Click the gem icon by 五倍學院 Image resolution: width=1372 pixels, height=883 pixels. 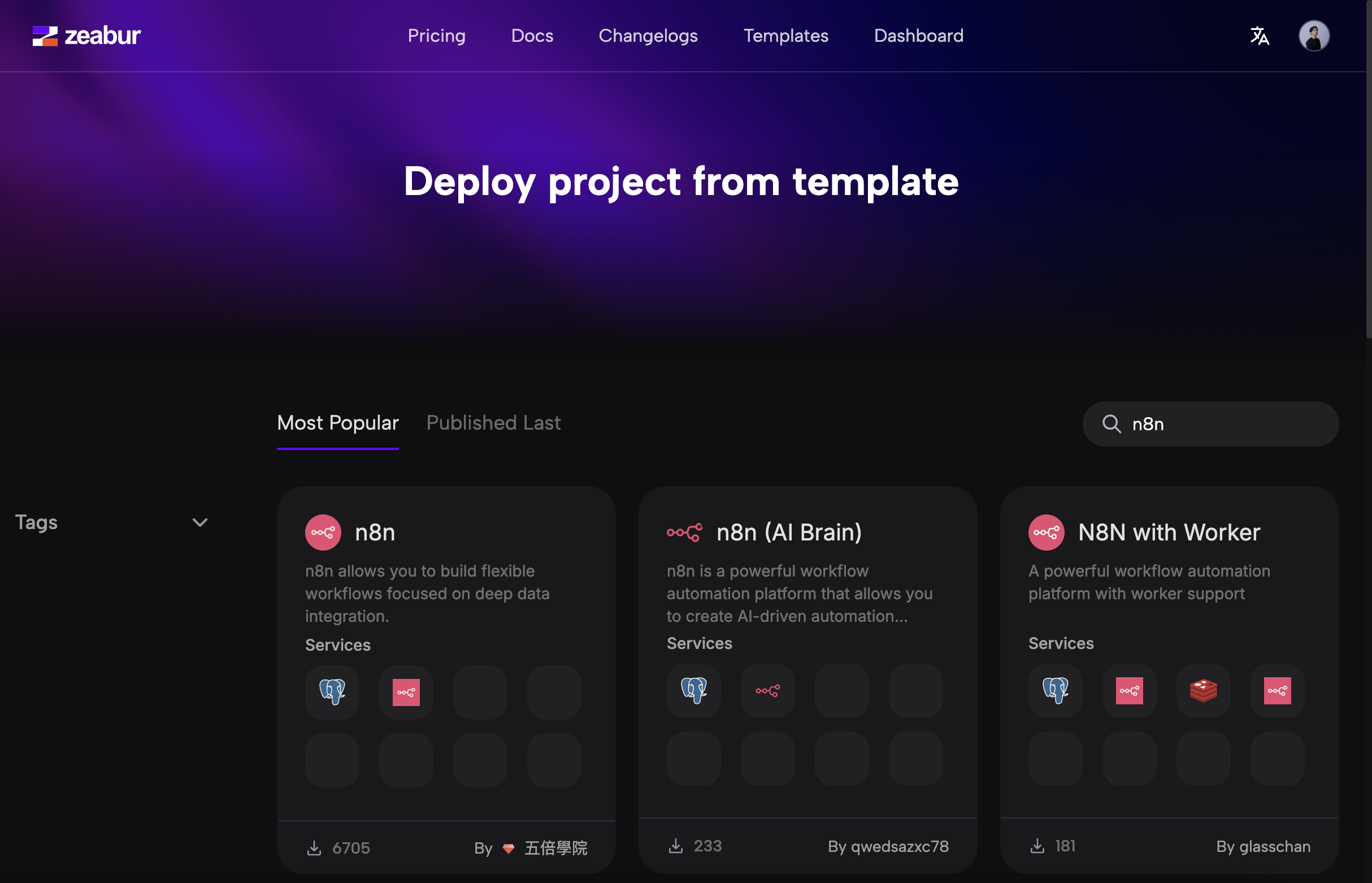(x=509, y=848)
